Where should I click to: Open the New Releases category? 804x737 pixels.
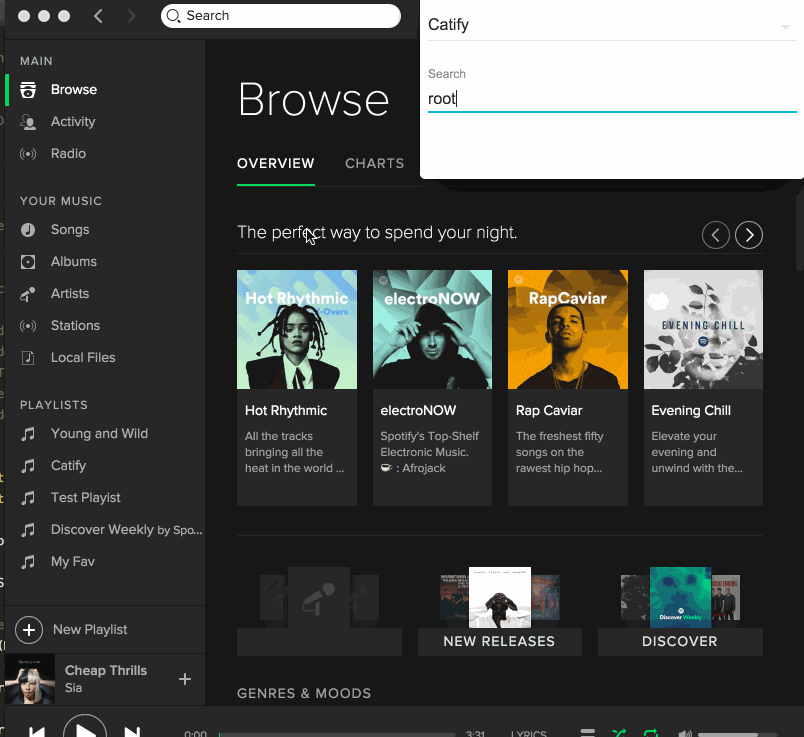(499, 611)
